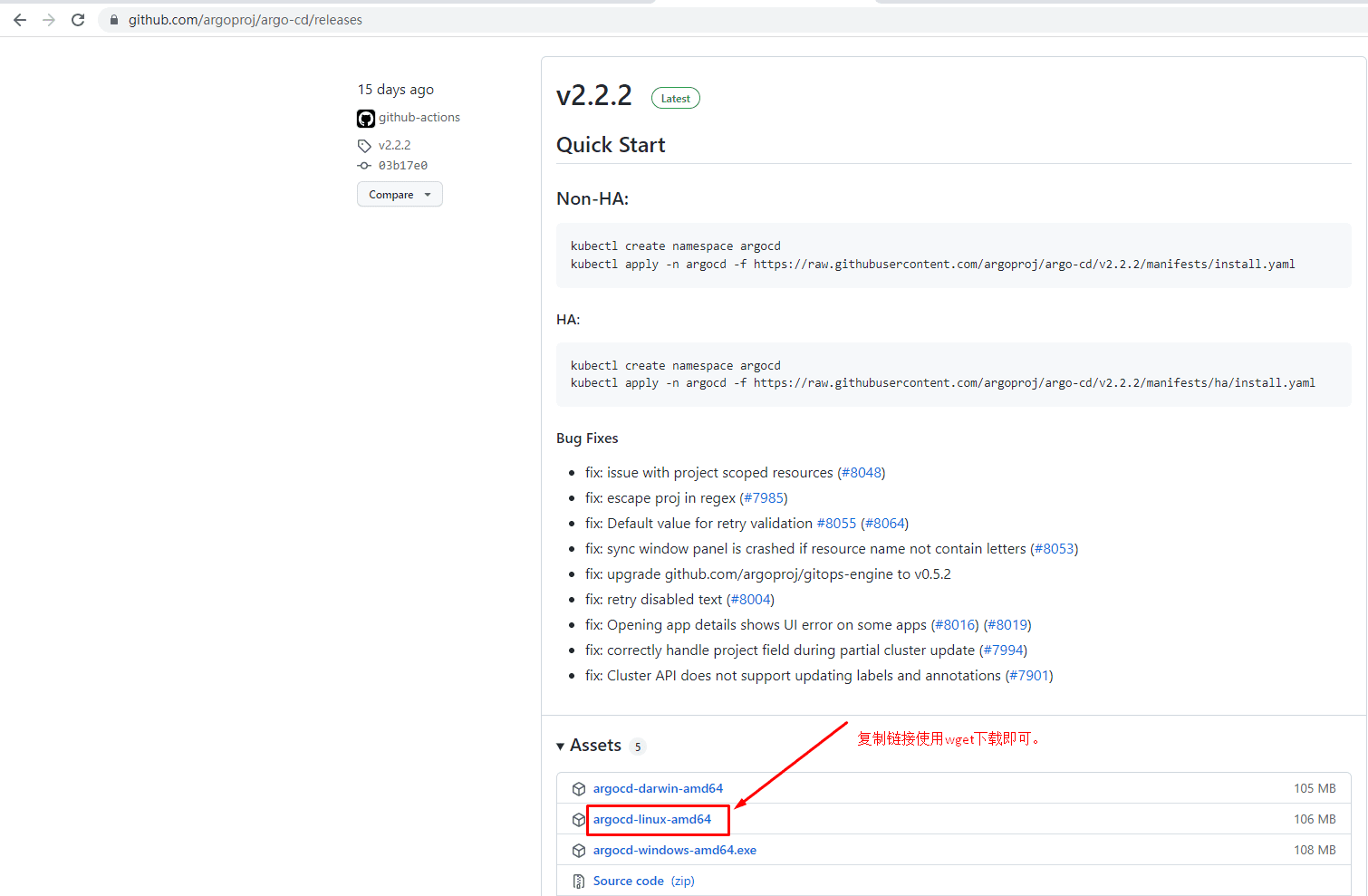The image size is (1368, 896).
Task: Open the github-actions profile link
Action: point(419,118)
